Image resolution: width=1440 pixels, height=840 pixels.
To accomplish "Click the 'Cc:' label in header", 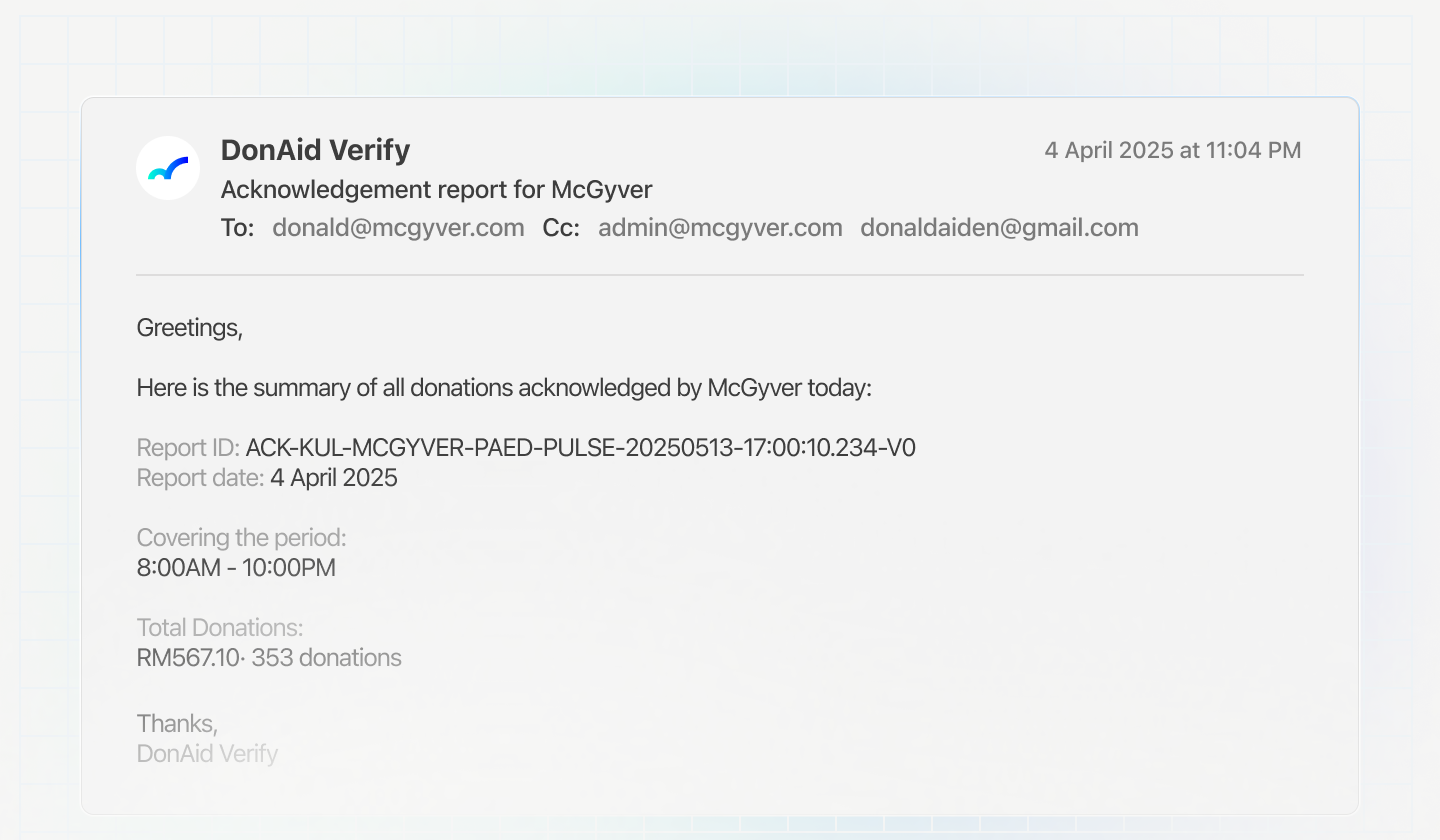I will click(x=561, y=228).
